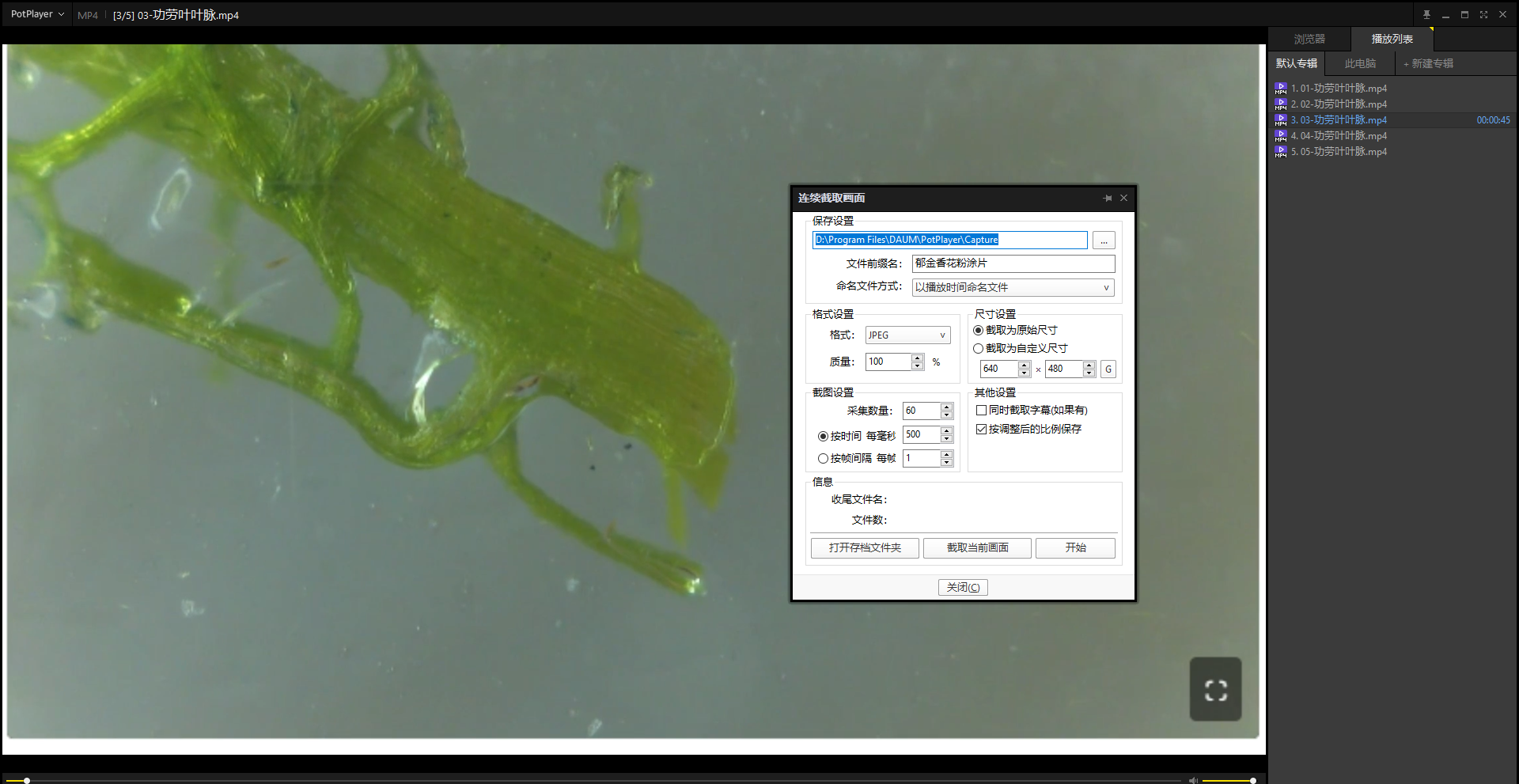Click the 文件前缀名 input field
1519x784 pixels.
pyautogui.click(x=1013, y=263)
